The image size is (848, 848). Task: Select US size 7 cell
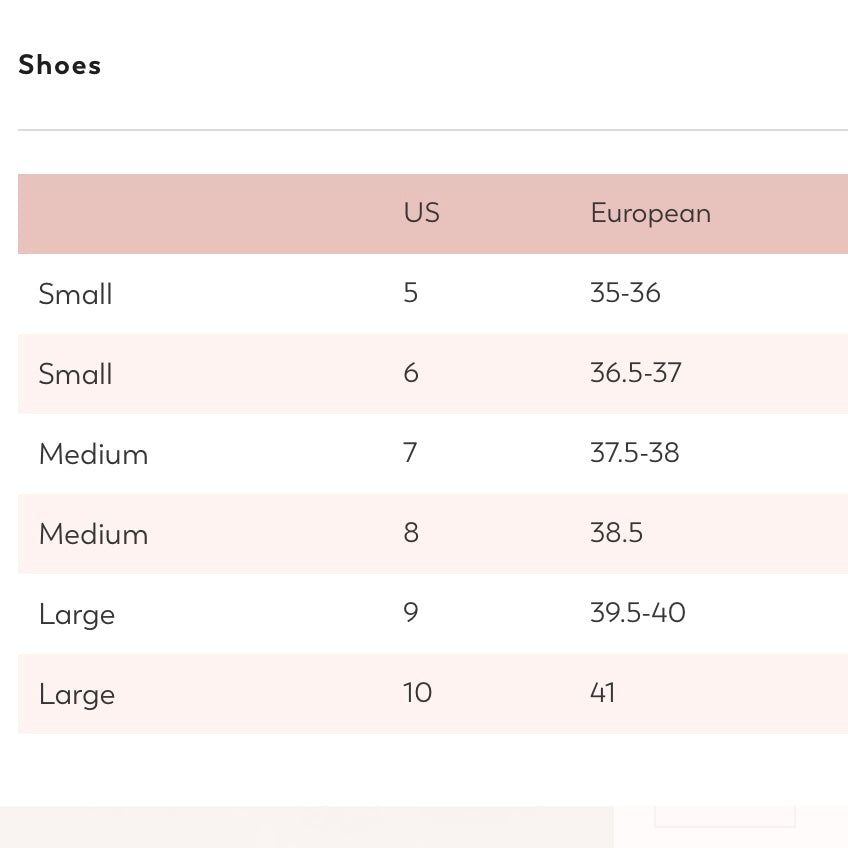(410, 453)
